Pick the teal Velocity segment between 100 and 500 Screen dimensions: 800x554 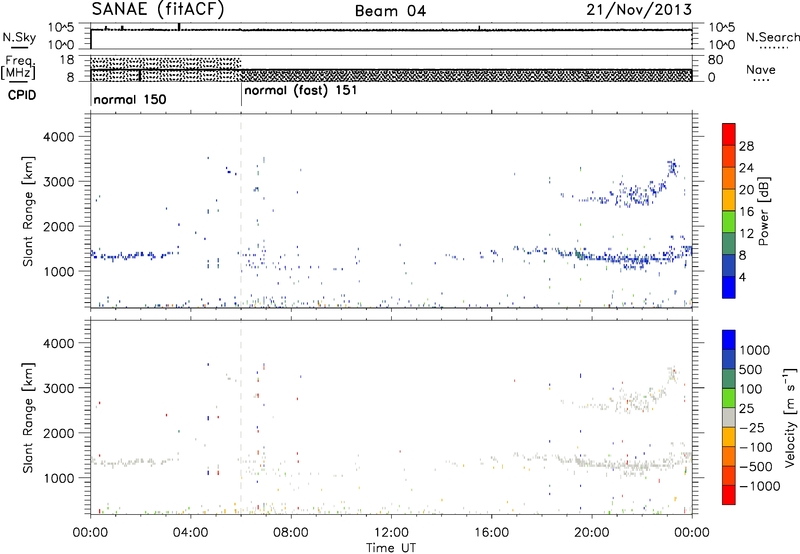(x=729, y=379)
